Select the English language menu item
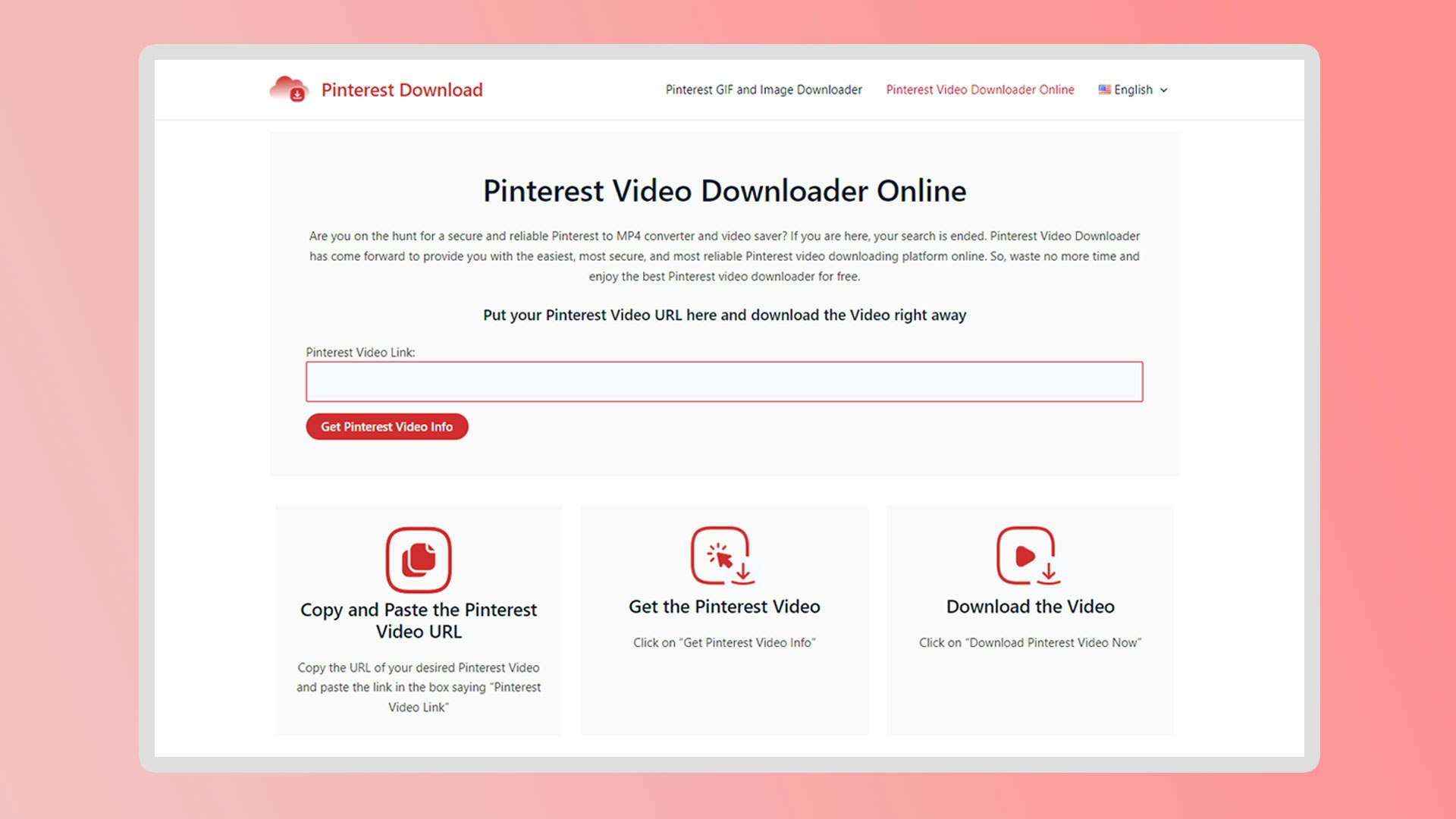 (x=1133, y=89)
